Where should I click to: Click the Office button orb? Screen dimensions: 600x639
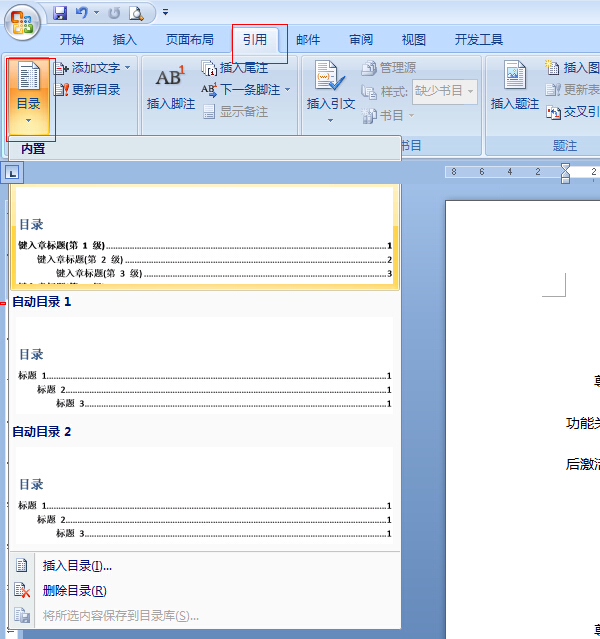pyautogui.click(x=22, y=22)
